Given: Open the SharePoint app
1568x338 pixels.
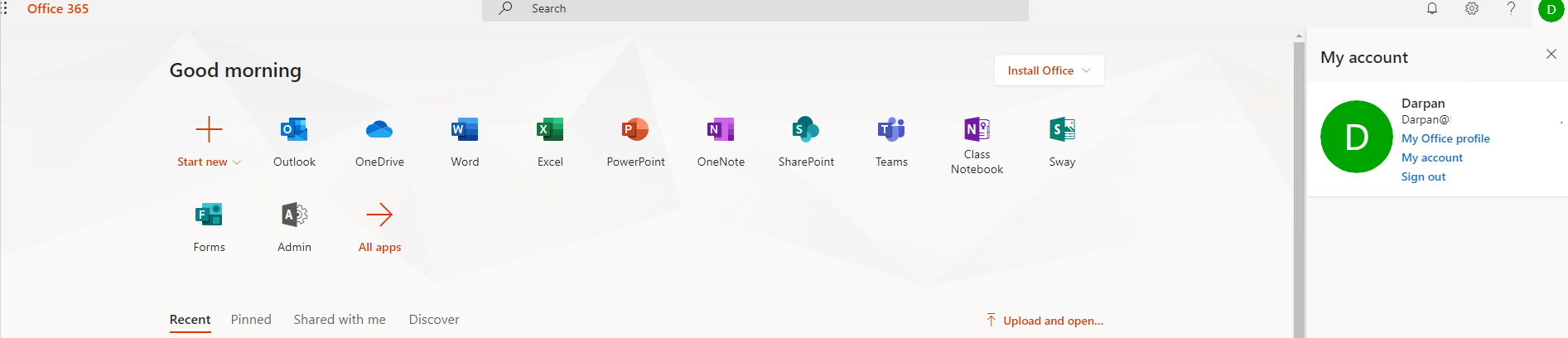Looking at the screenshot, I should point(806,141).
